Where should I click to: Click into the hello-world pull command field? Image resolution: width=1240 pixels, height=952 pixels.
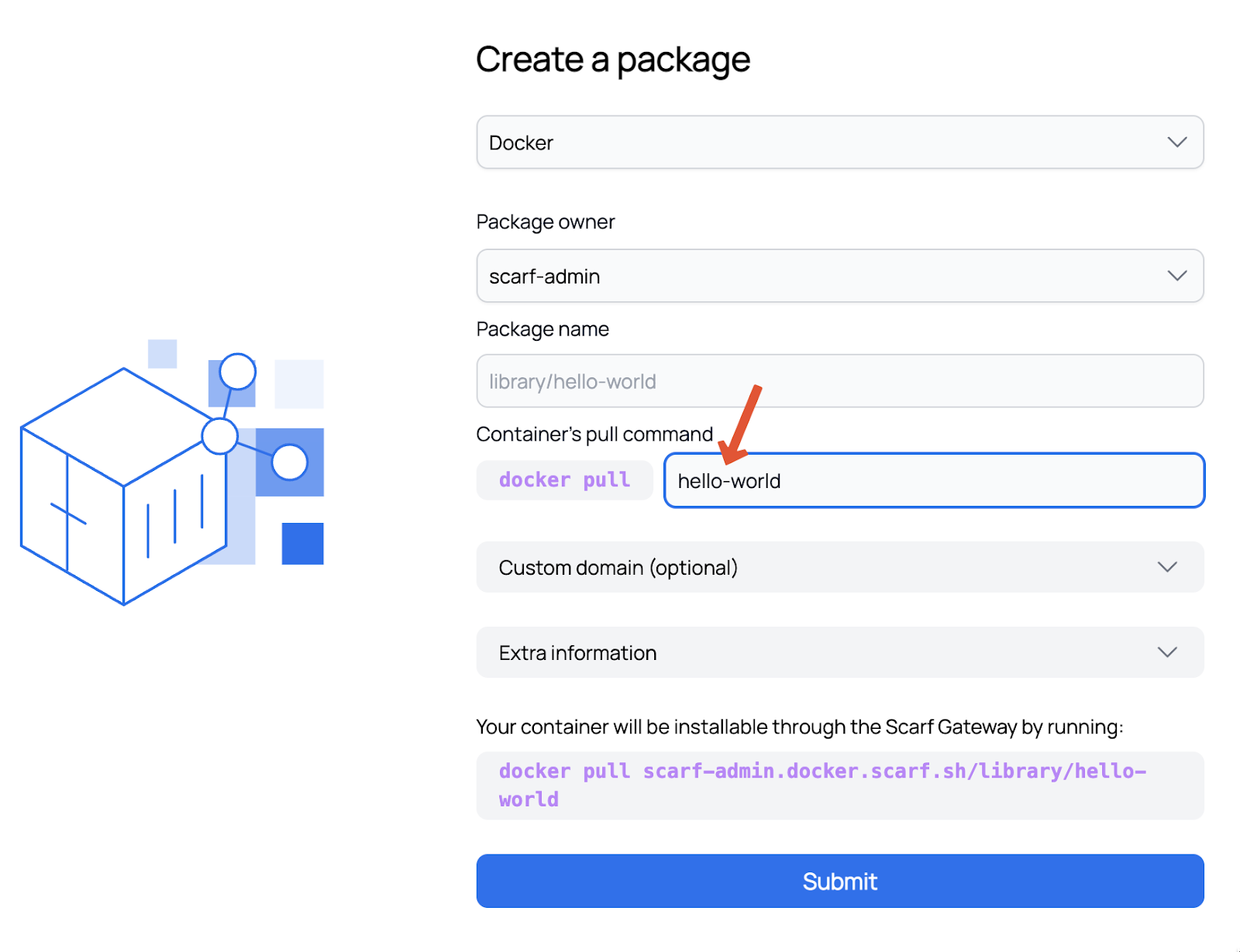click(x=934, y=481)
